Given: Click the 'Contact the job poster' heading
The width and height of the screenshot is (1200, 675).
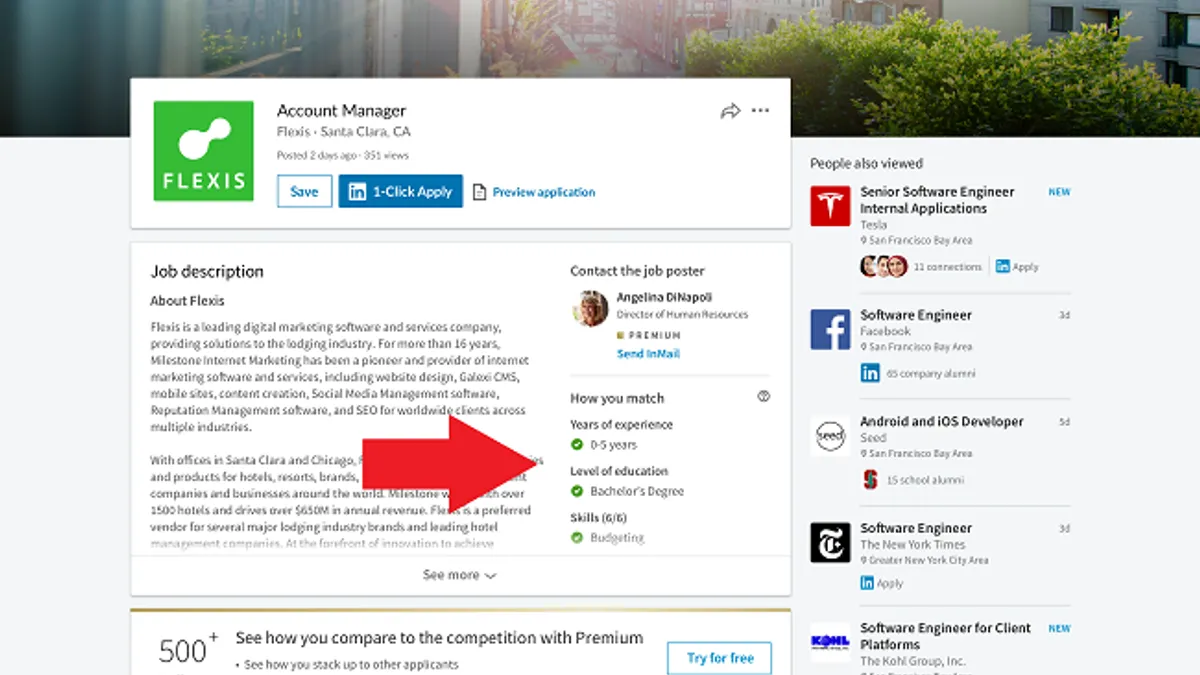Looking at the screenshot, I should point(637,271).
